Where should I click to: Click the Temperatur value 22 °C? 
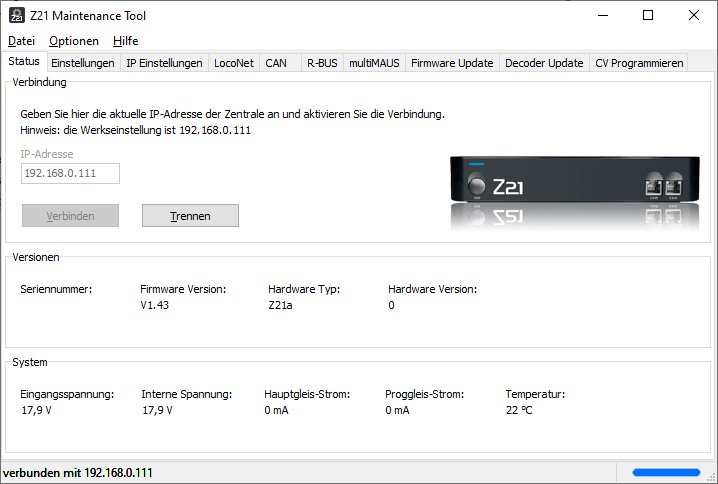(x=519, y=410)
